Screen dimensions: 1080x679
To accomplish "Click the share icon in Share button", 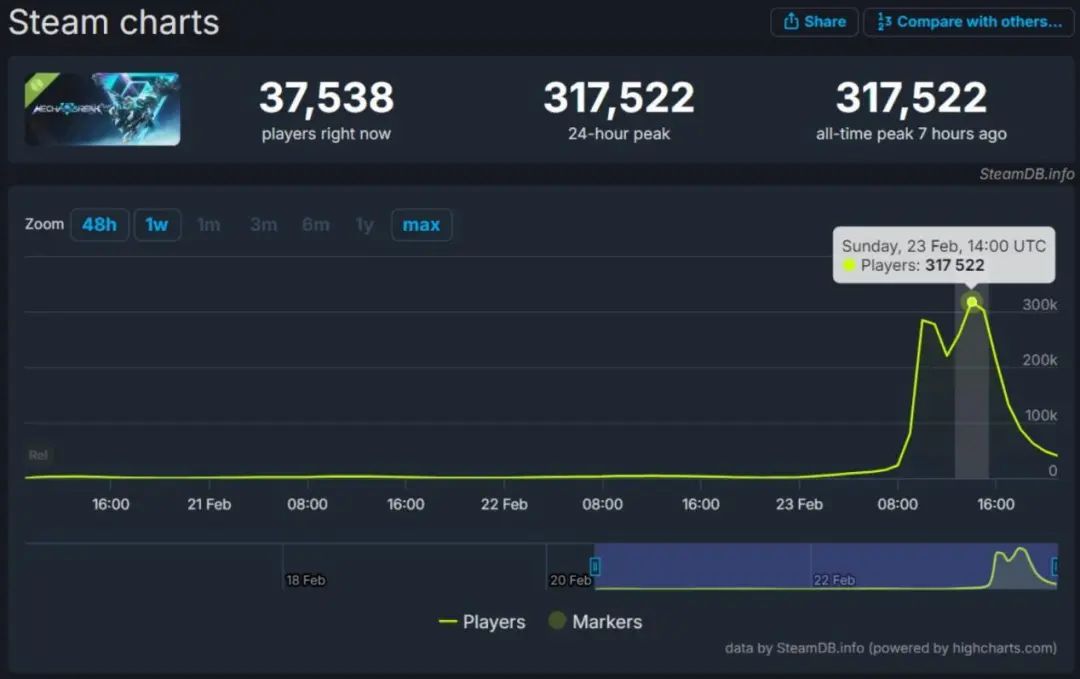I will (791, 21).
